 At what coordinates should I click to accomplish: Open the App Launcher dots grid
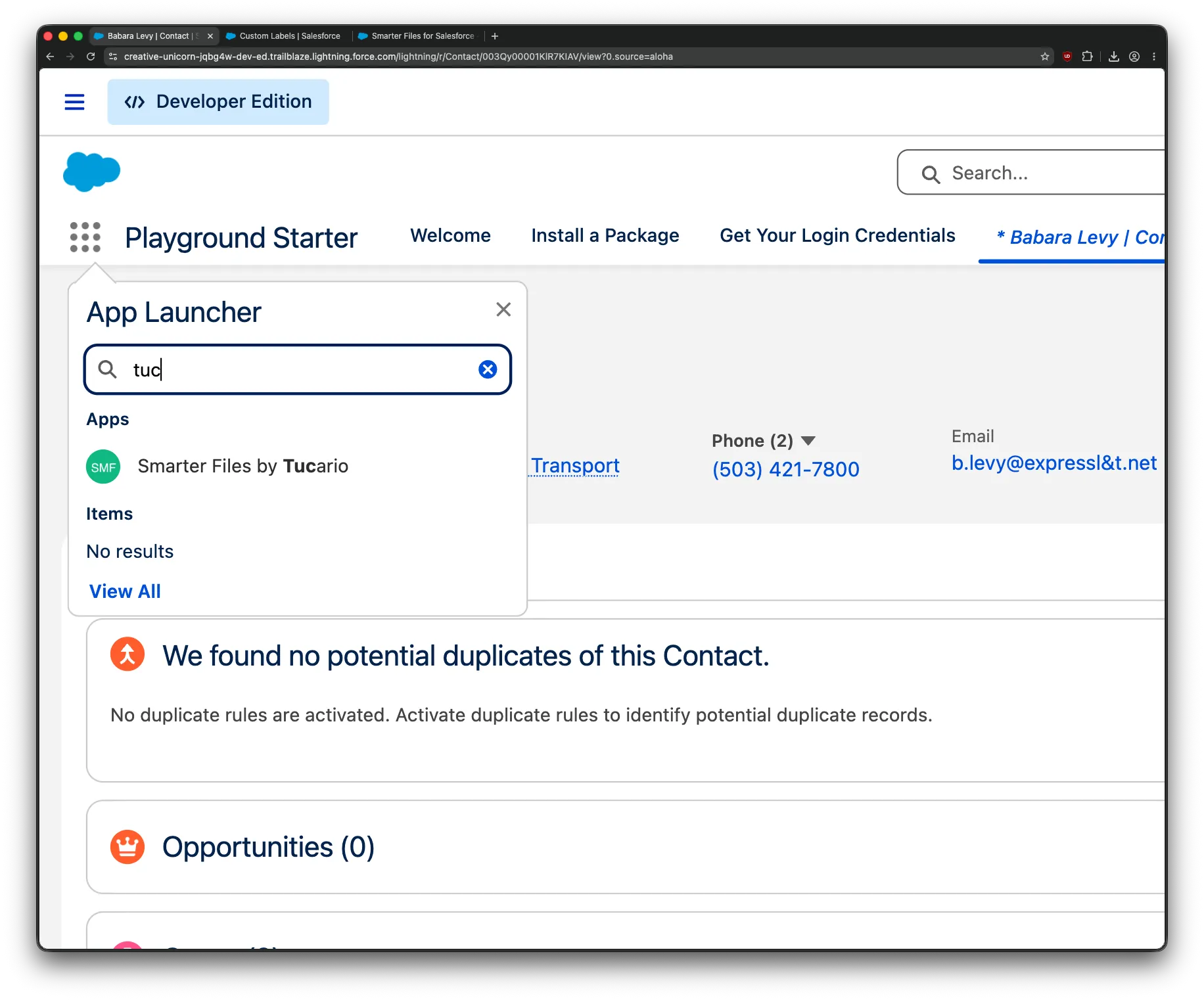pyautogui.click(x=85, y=237)
